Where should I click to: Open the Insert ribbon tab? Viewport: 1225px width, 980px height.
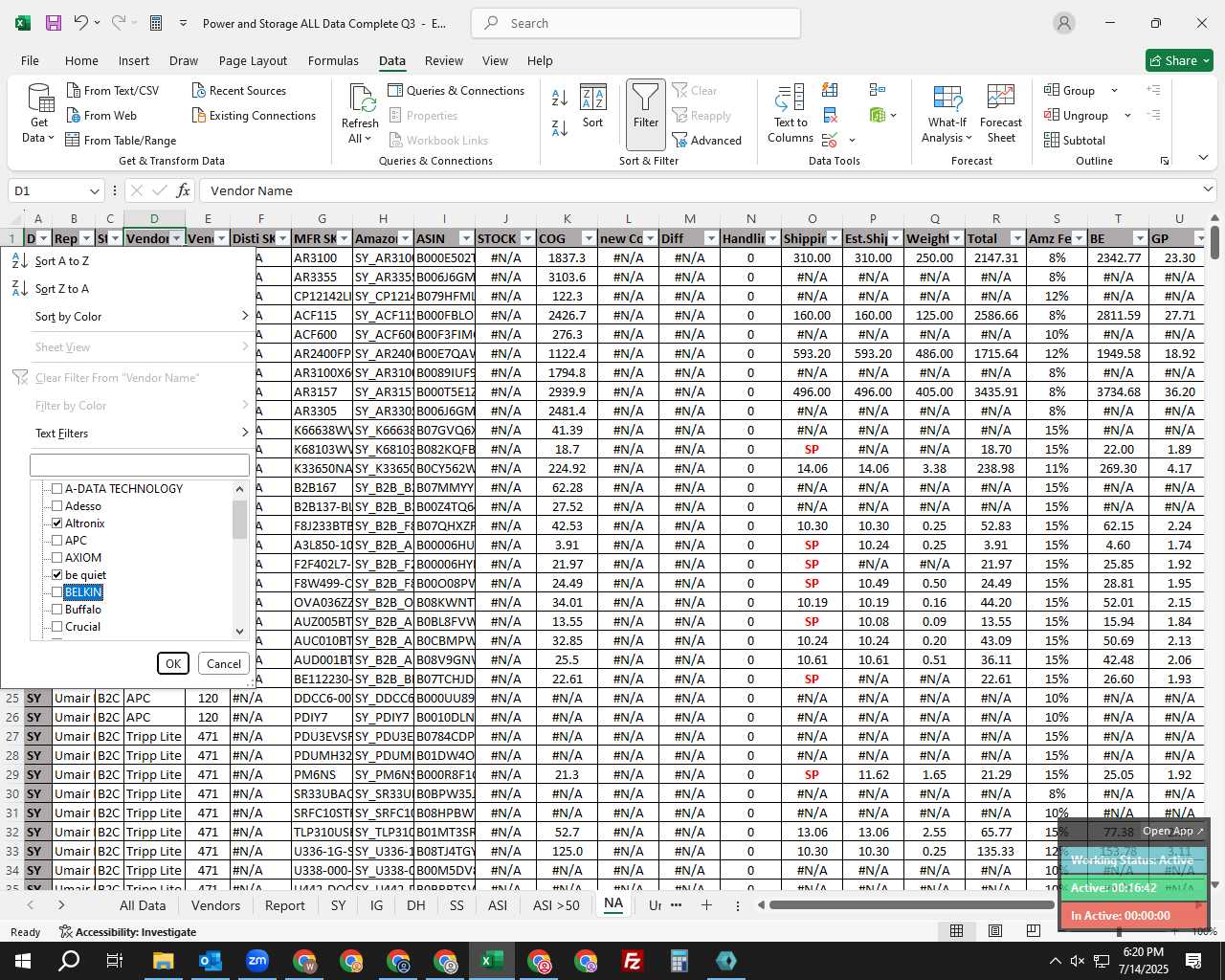(x=134, y=60)
